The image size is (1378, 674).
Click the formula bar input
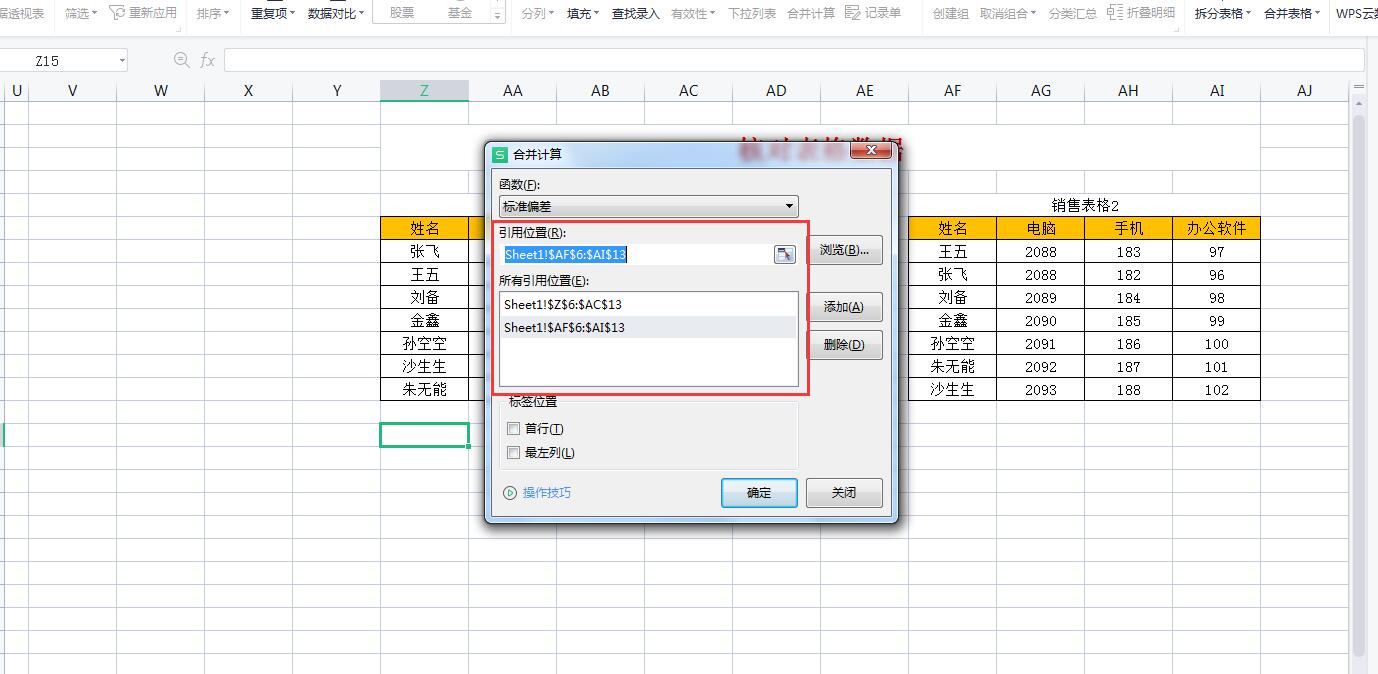[794, 61]
